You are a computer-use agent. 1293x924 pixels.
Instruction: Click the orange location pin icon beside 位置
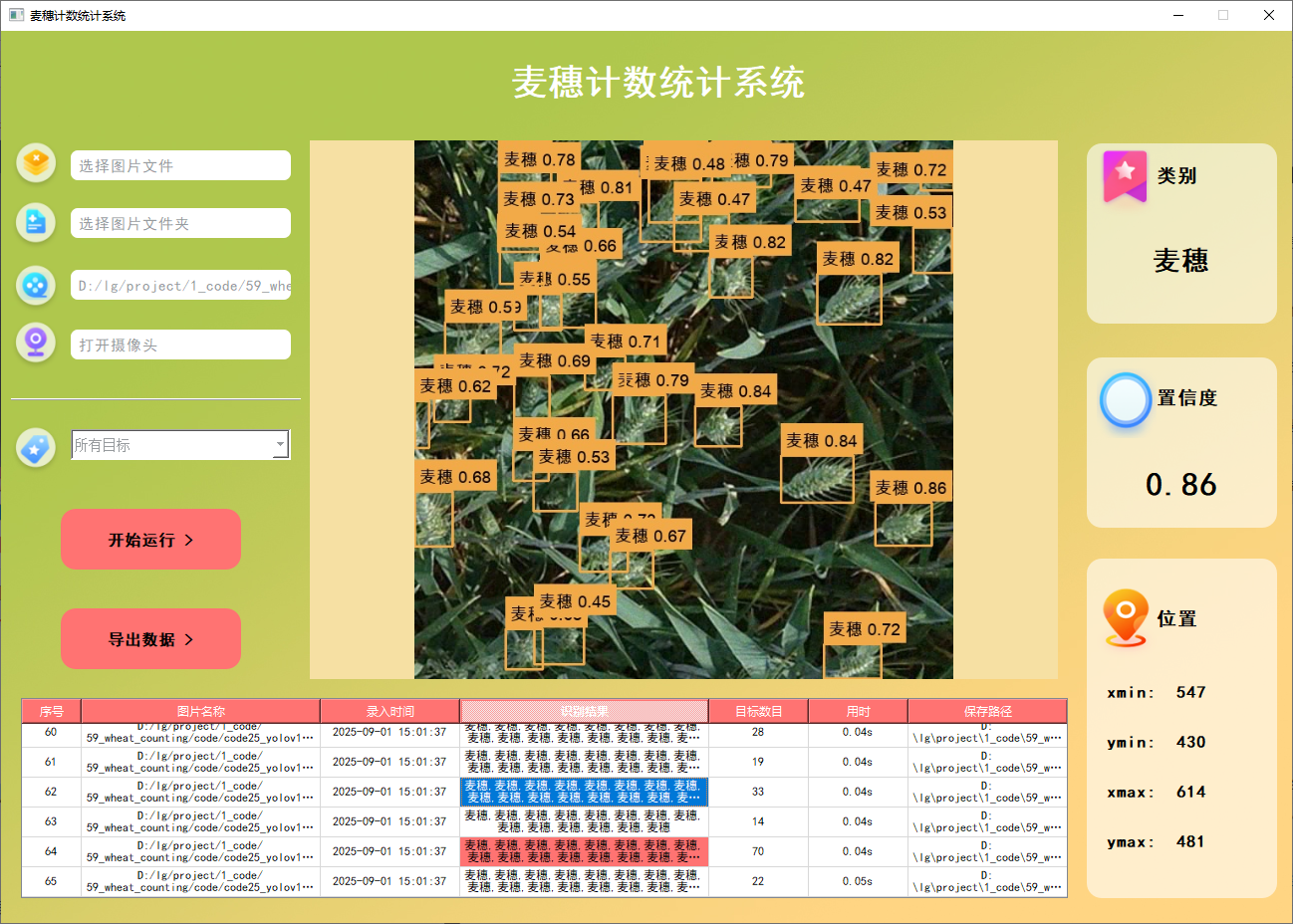point(1126,617)
